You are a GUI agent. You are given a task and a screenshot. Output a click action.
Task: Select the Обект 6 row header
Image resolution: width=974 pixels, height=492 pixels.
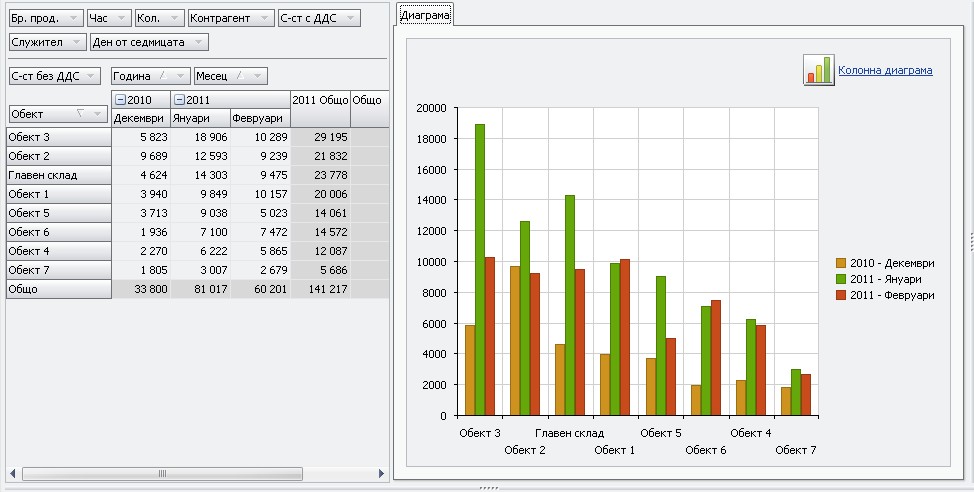59,232
